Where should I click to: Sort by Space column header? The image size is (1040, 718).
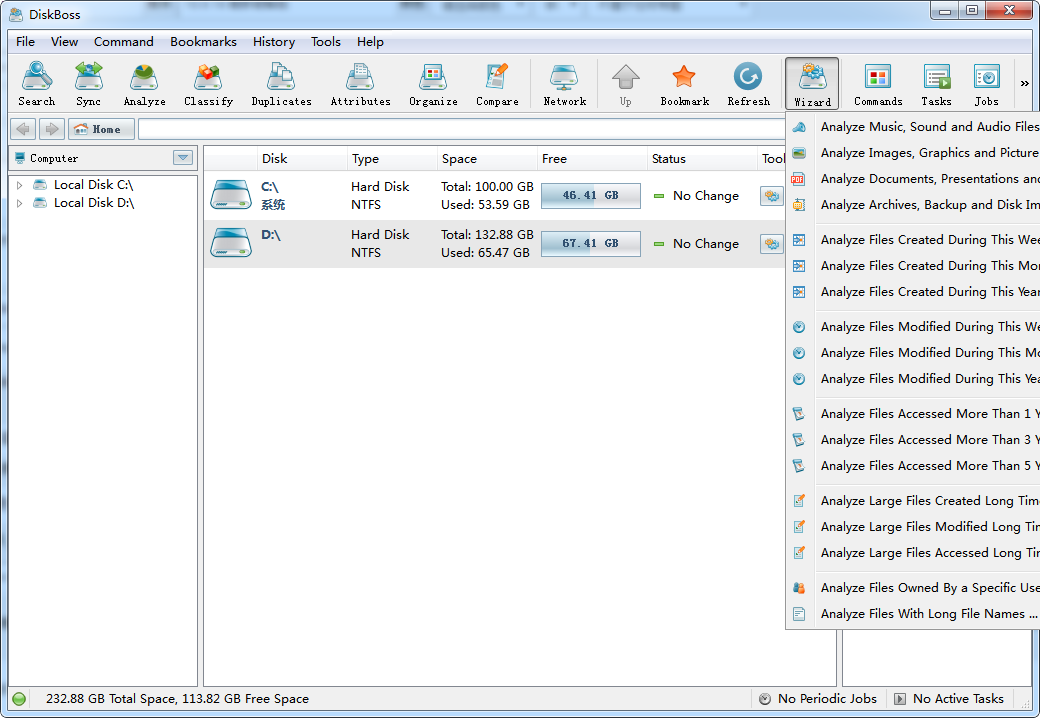pos(487,159)
